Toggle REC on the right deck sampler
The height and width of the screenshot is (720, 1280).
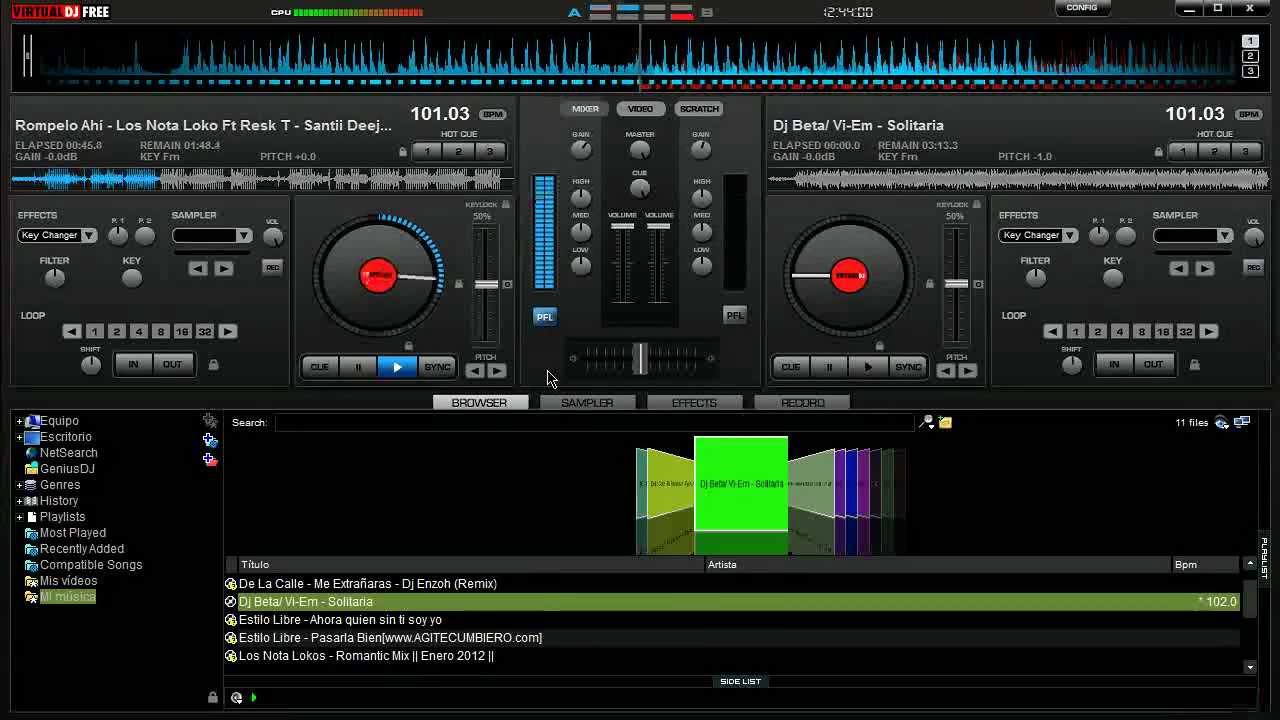click(1253, 267)
